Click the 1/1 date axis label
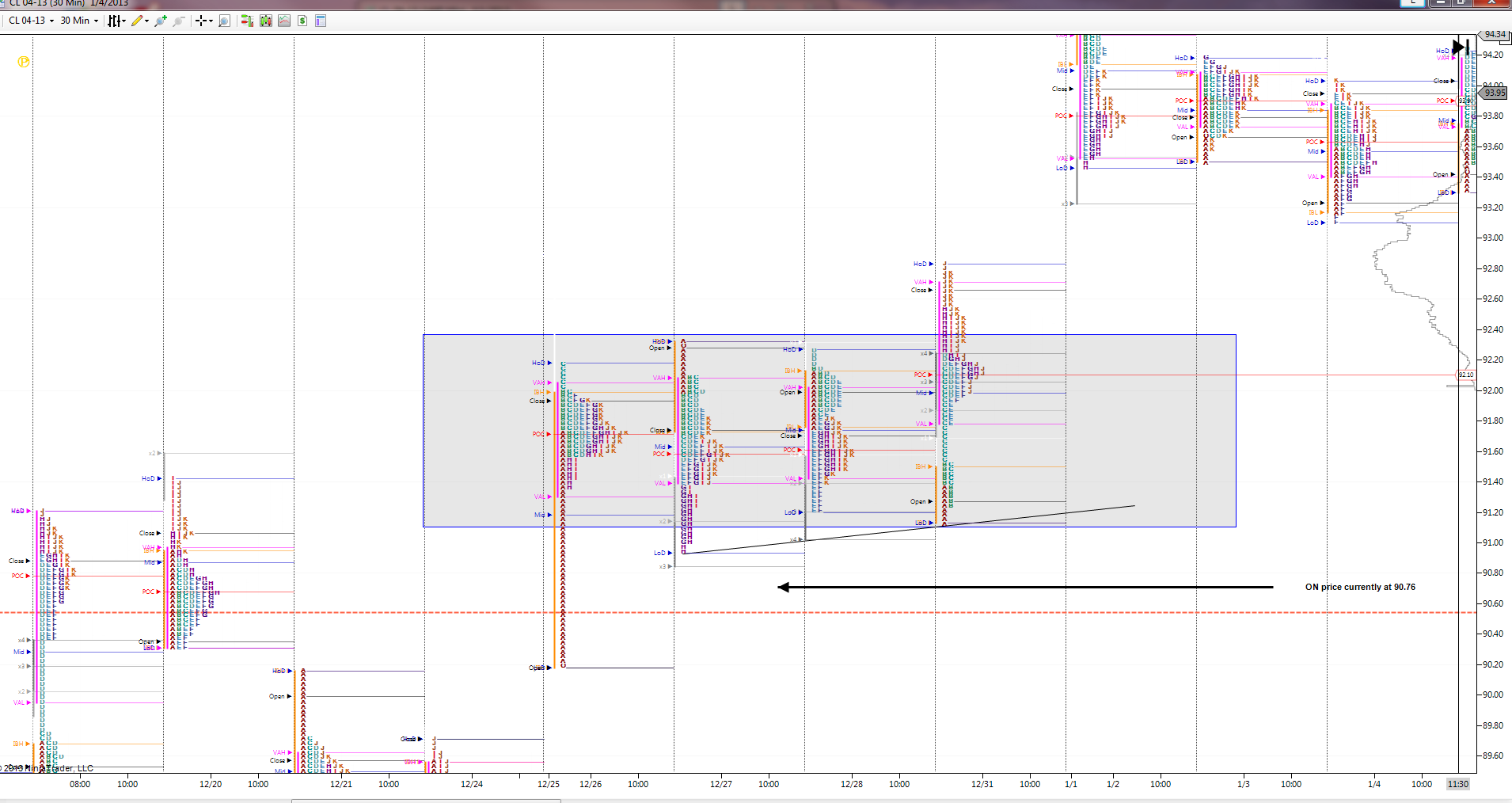 click(x=1071, y=784)
